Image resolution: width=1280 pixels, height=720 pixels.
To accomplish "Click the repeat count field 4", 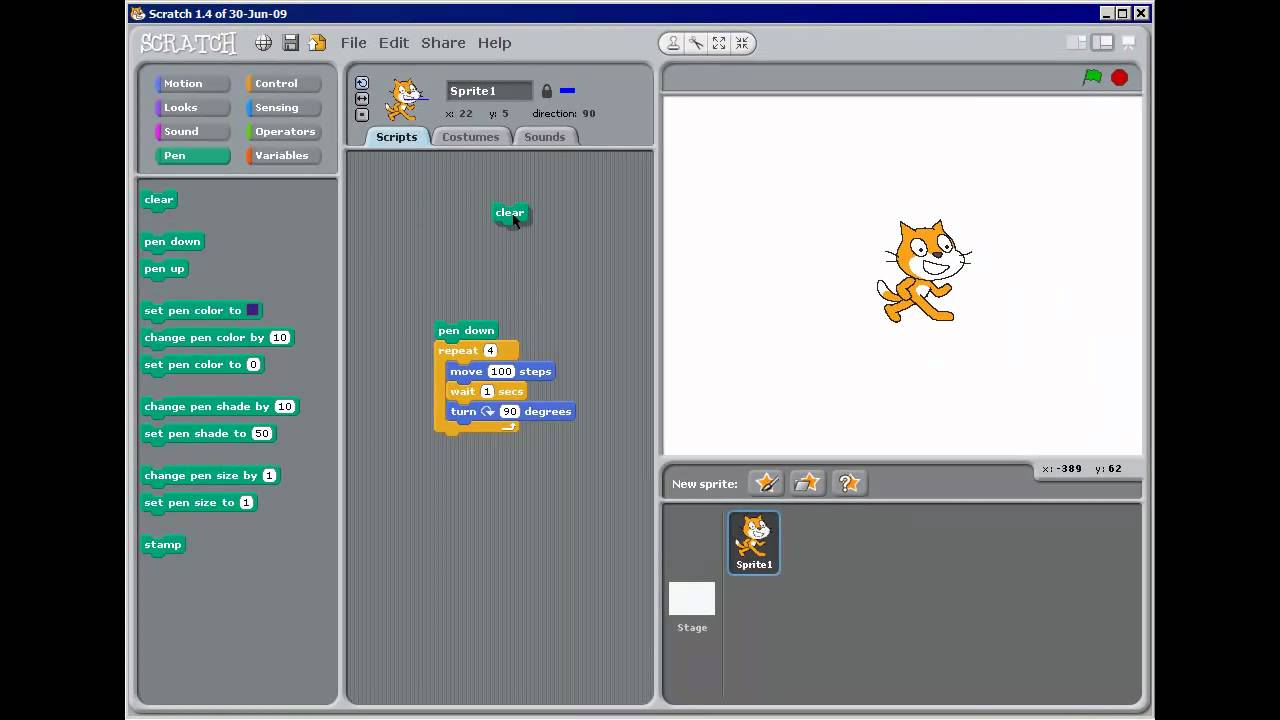I will tap(490, 350).
